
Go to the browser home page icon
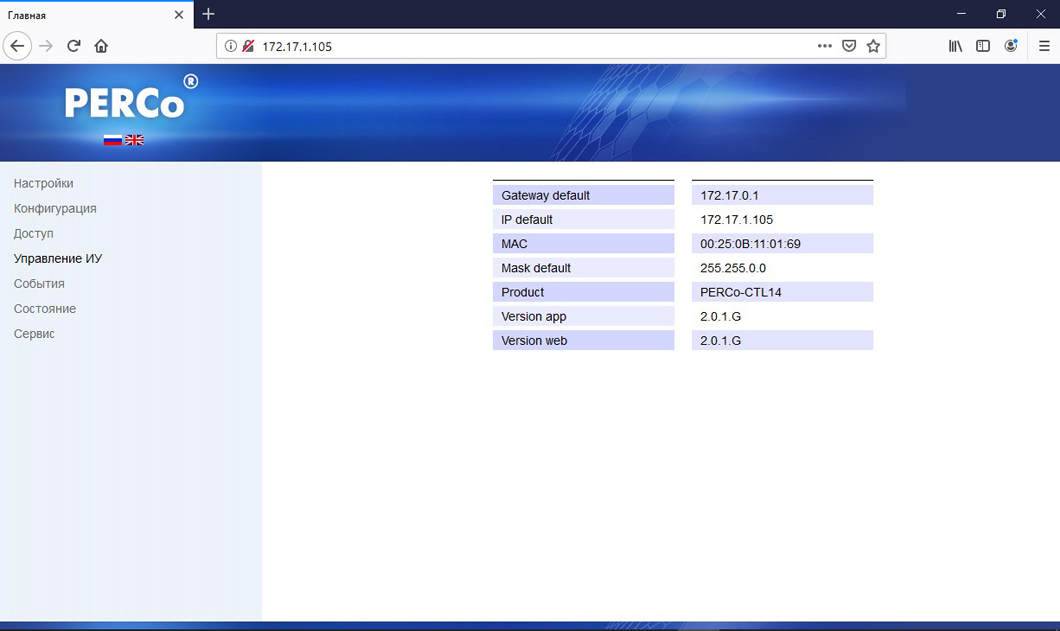(x=101, y=46)
